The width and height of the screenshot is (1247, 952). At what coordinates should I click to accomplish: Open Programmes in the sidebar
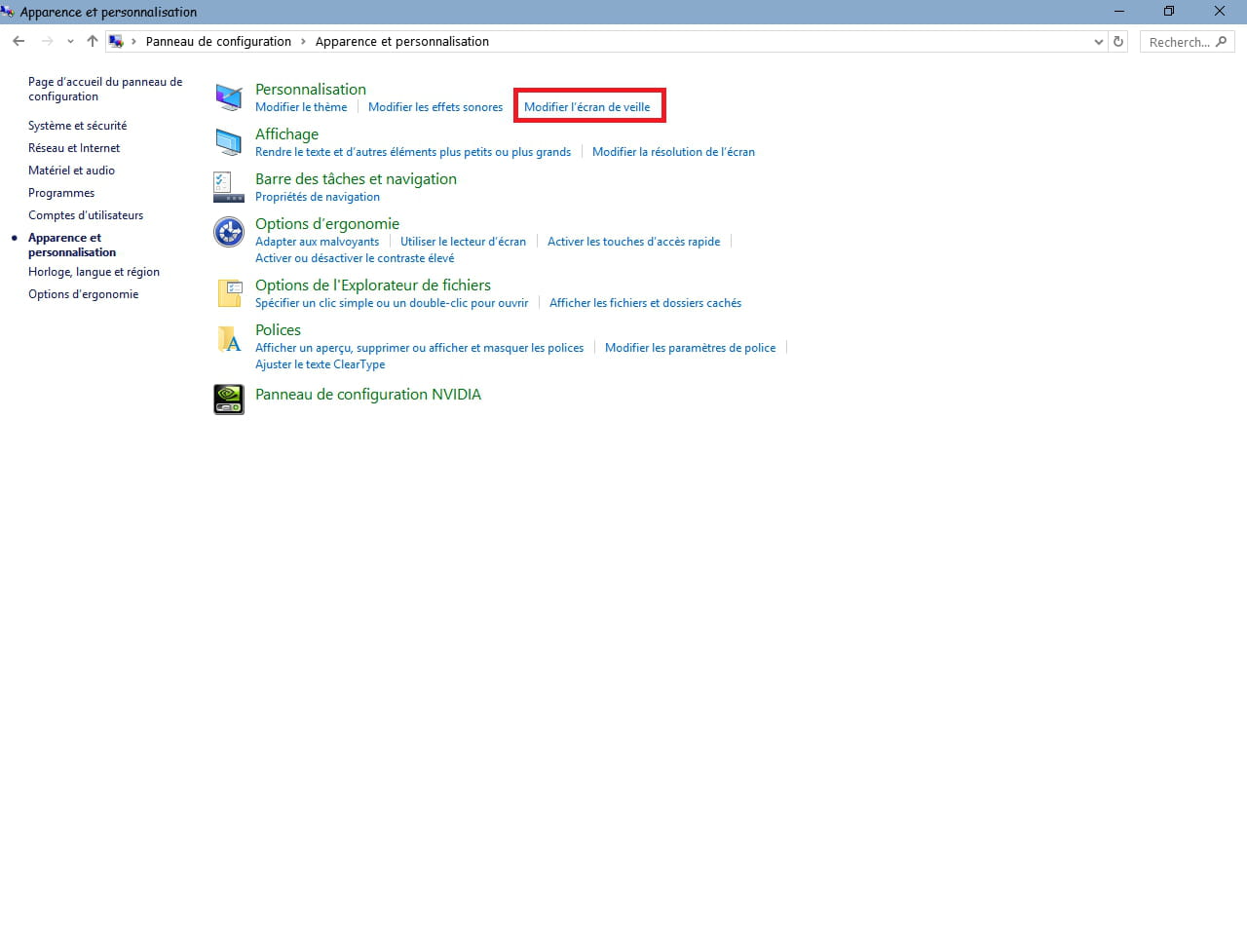(61, 193)
